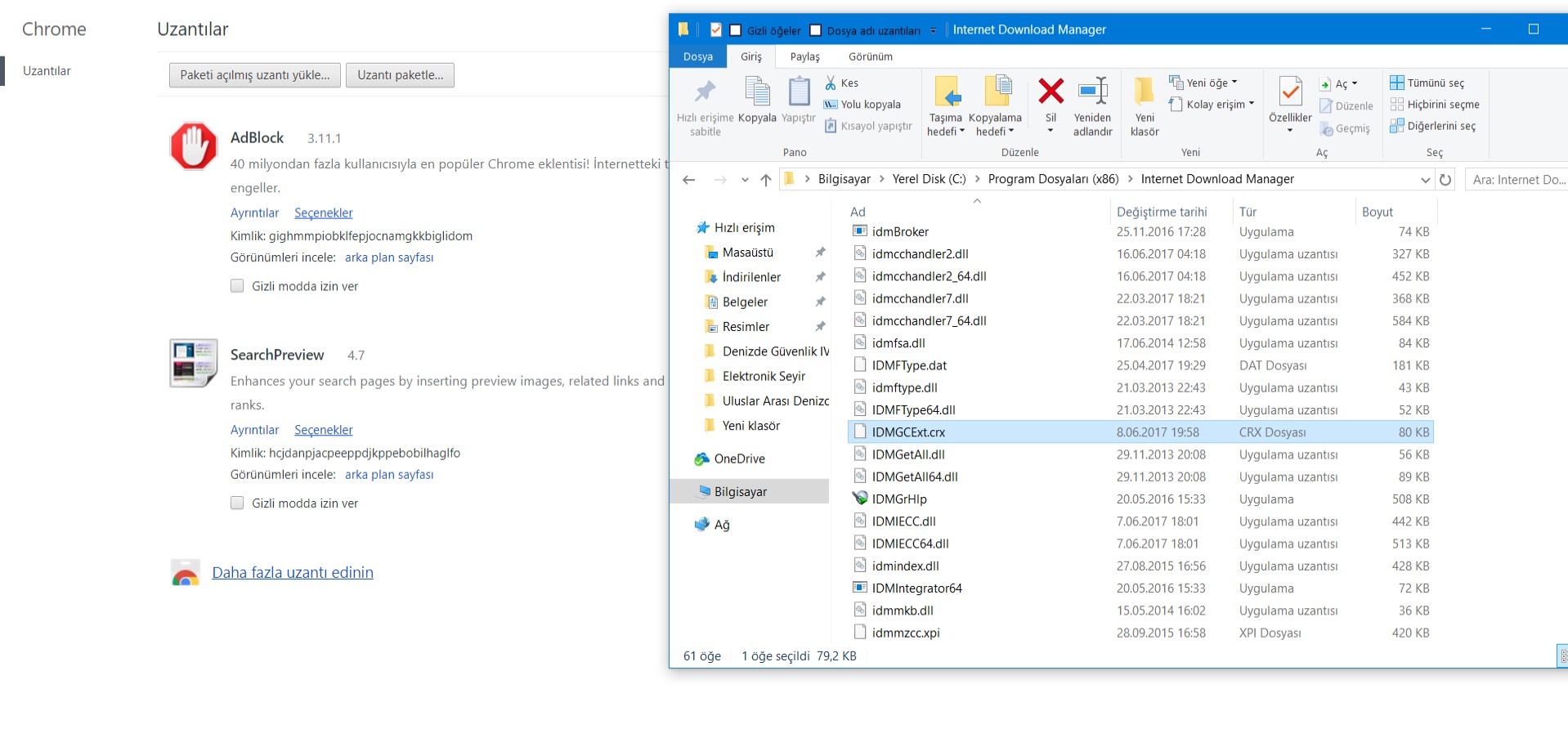Click Program Dosyaları (x86) in the path
This screenshot has height=747, width=1568.
(x=1053, y=179)
